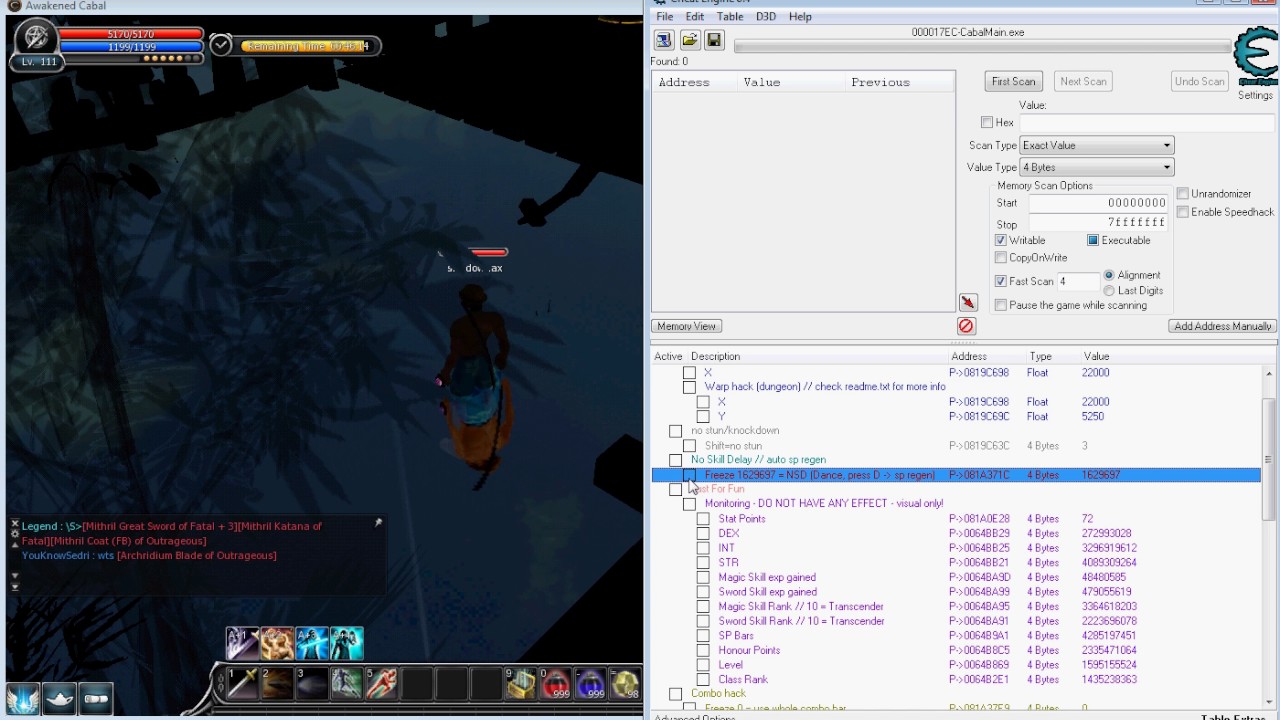Screen dimensions: 1280x720
Task: Select the Alignment radio button
Action: click(x=1109, y=275)
